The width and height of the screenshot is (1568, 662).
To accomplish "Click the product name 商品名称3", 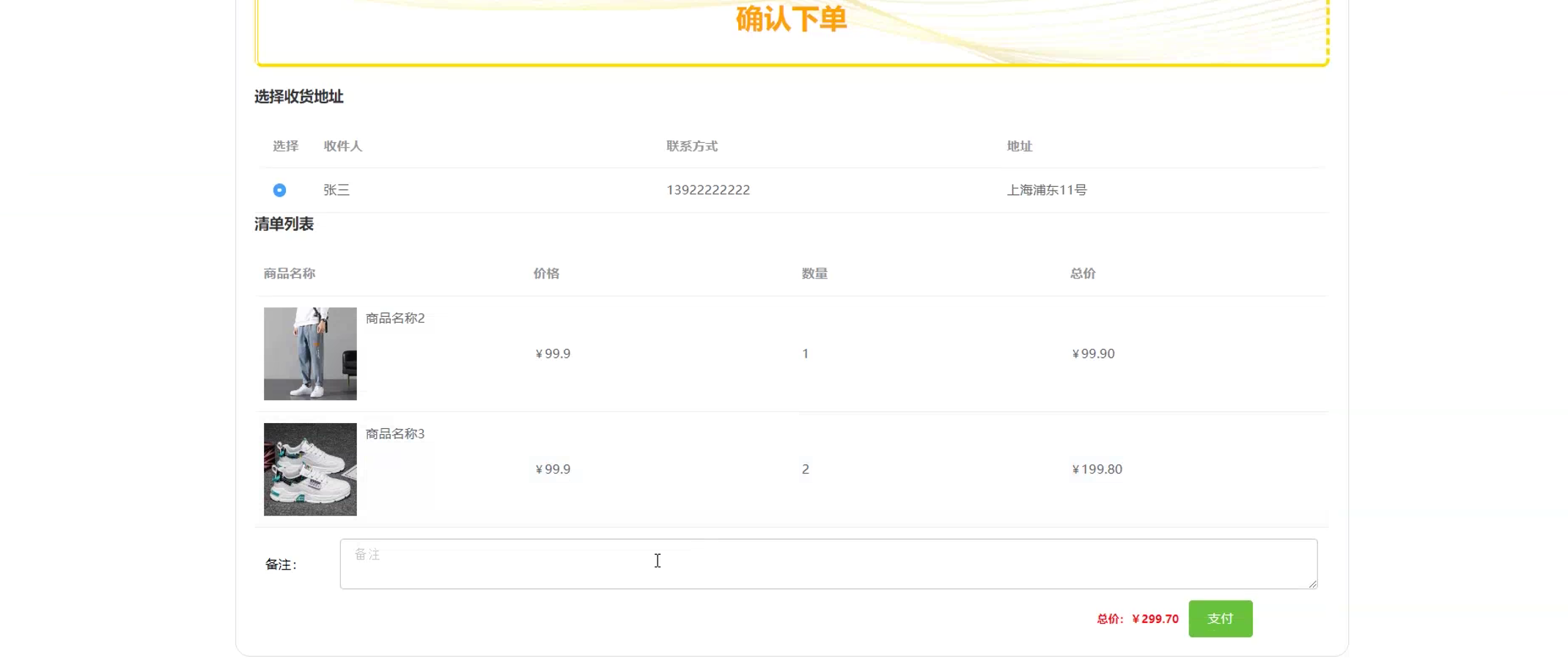I will (395, 434).
